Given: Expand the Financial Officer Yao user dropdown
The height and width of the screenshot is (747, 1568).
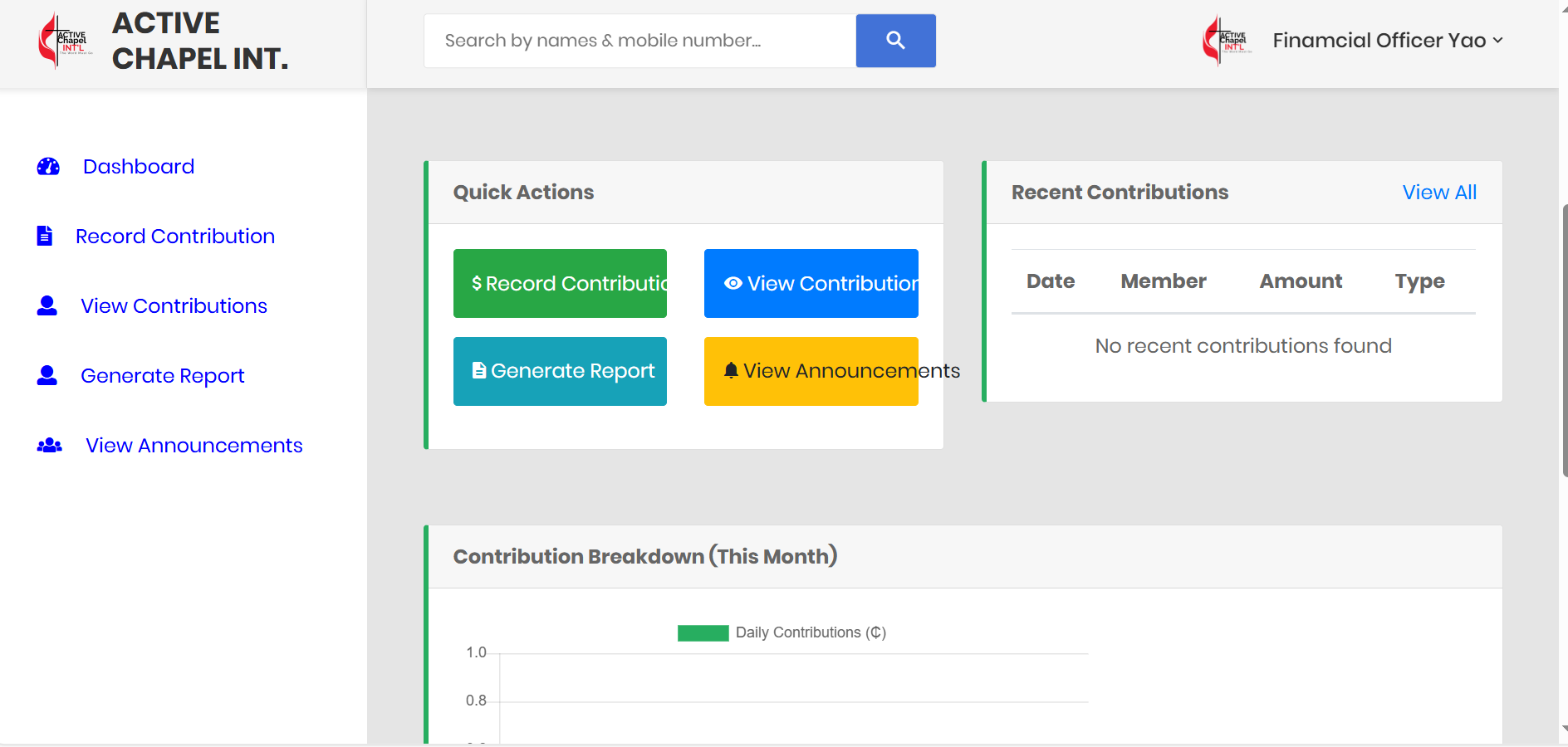Looking at the screenshot, I should pos(1387,41).
